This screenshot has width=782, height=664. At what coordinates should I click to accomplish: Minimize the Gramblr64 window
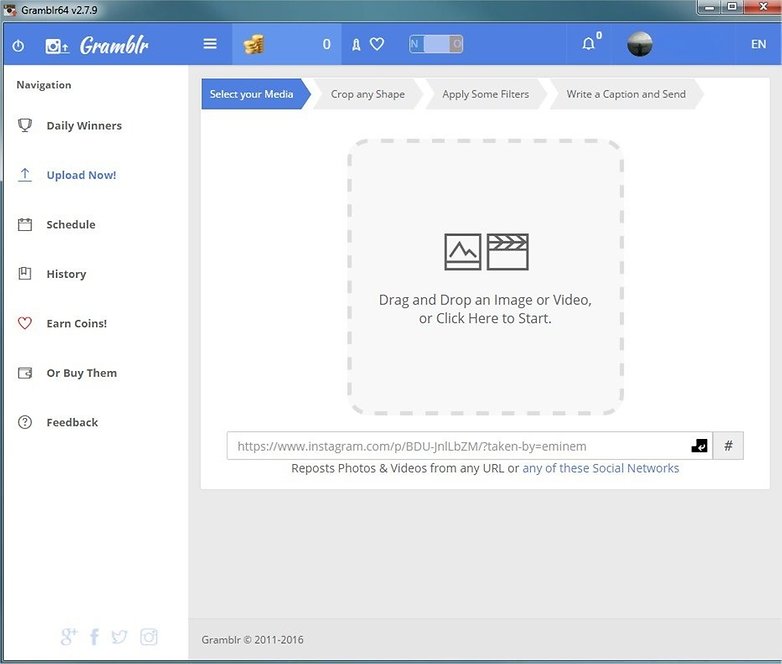click(710, 7)
